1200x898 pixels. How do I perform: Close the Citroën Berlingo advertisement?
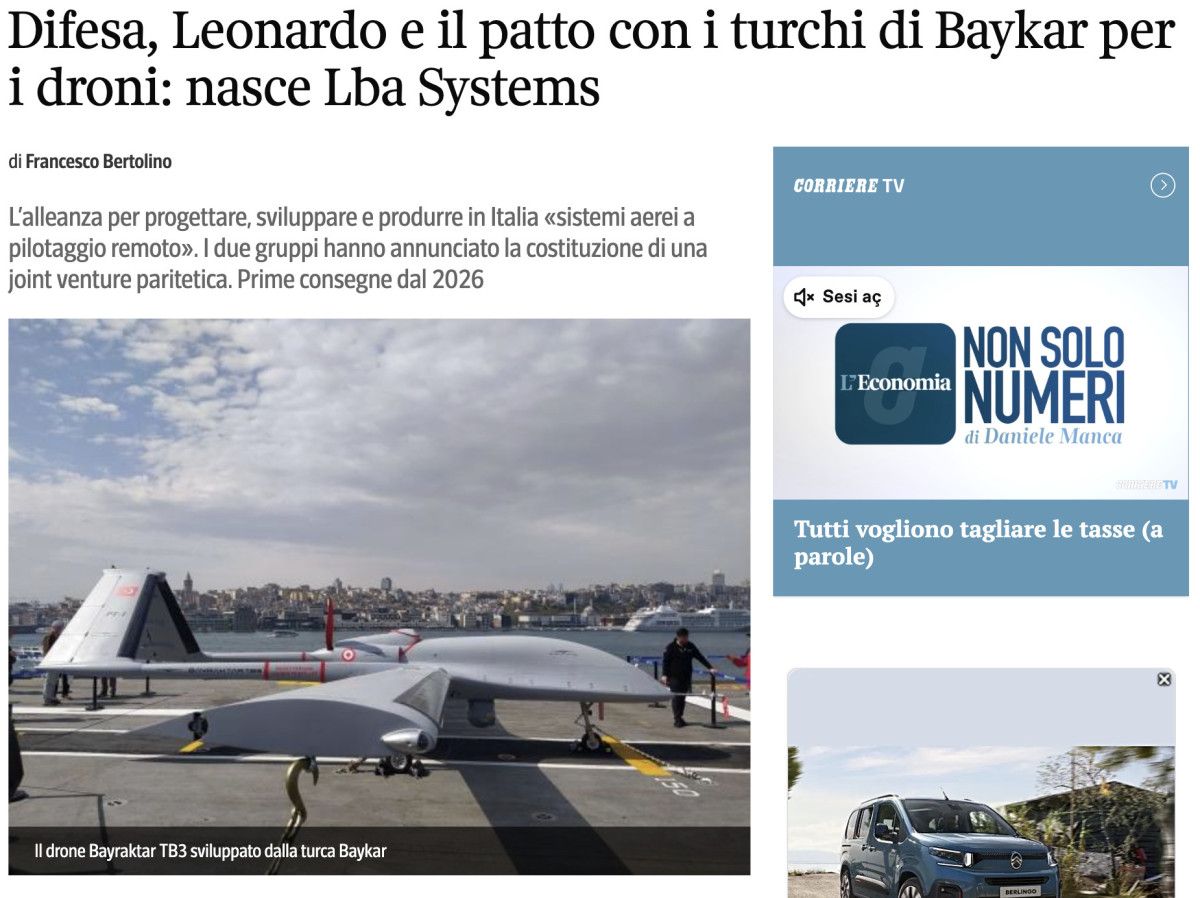[x=1164, y=679]
